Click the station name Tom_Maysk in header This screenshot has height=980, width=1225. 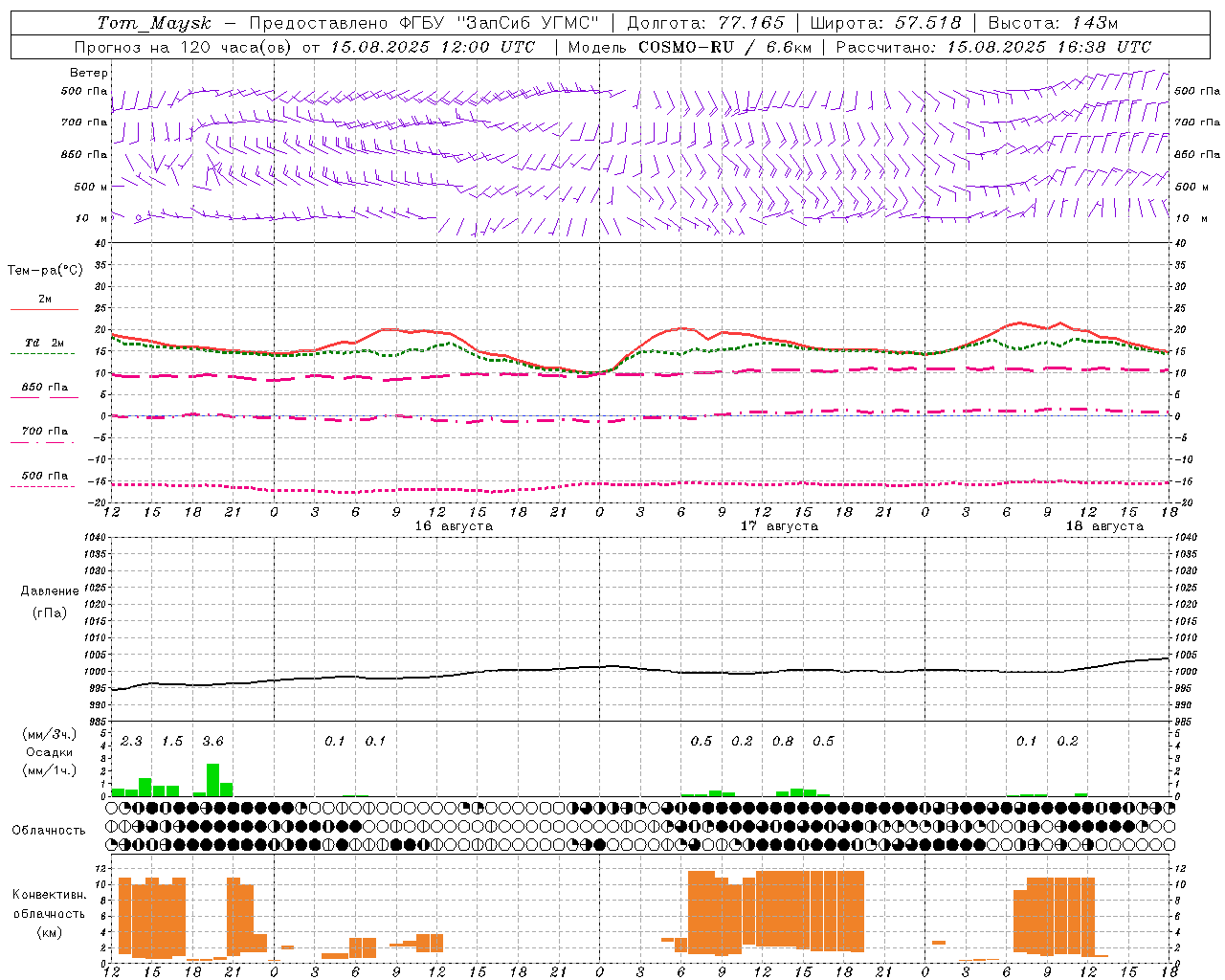[x=154, y=23]
